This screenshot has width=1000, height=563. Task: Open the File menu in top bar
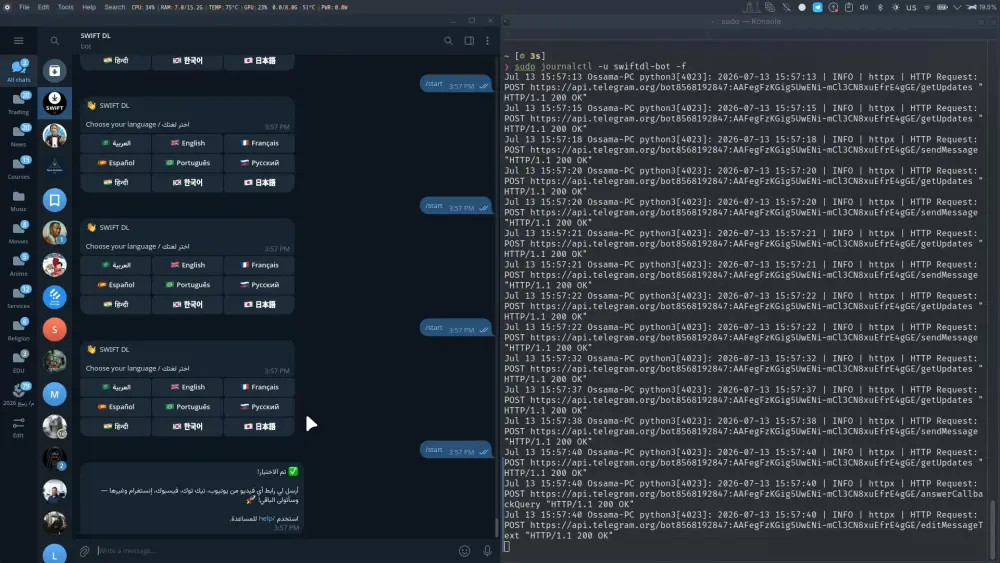click(24, 7)
